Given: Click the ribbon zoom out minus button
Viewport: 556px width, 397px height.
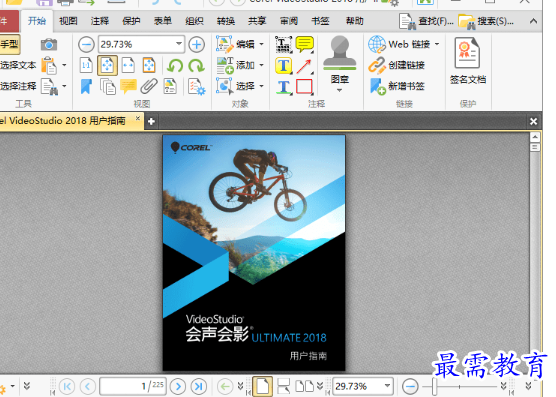Looking at the screenshot, I should 86,45.
